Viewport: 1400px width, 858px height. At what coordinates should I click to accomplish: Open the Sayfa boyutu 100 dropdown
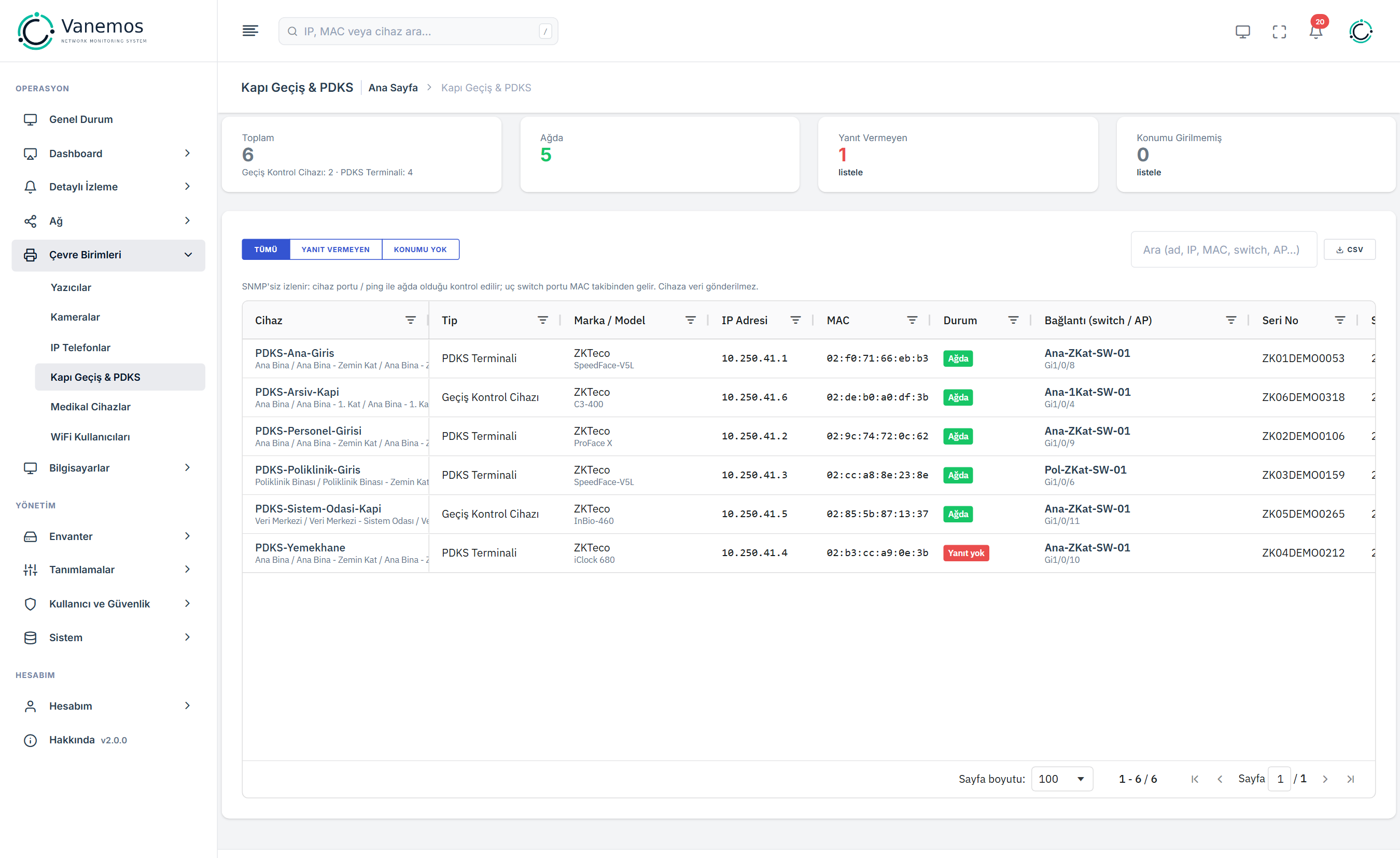tap(1062, 779)
